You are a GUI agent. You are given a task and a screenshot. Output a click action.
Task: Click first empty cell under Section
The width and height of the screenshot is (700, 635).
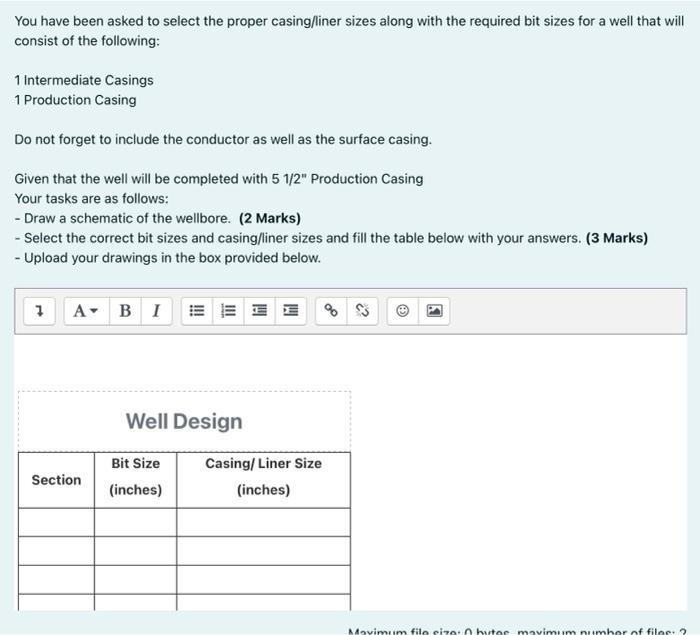(x=56, y=522)
